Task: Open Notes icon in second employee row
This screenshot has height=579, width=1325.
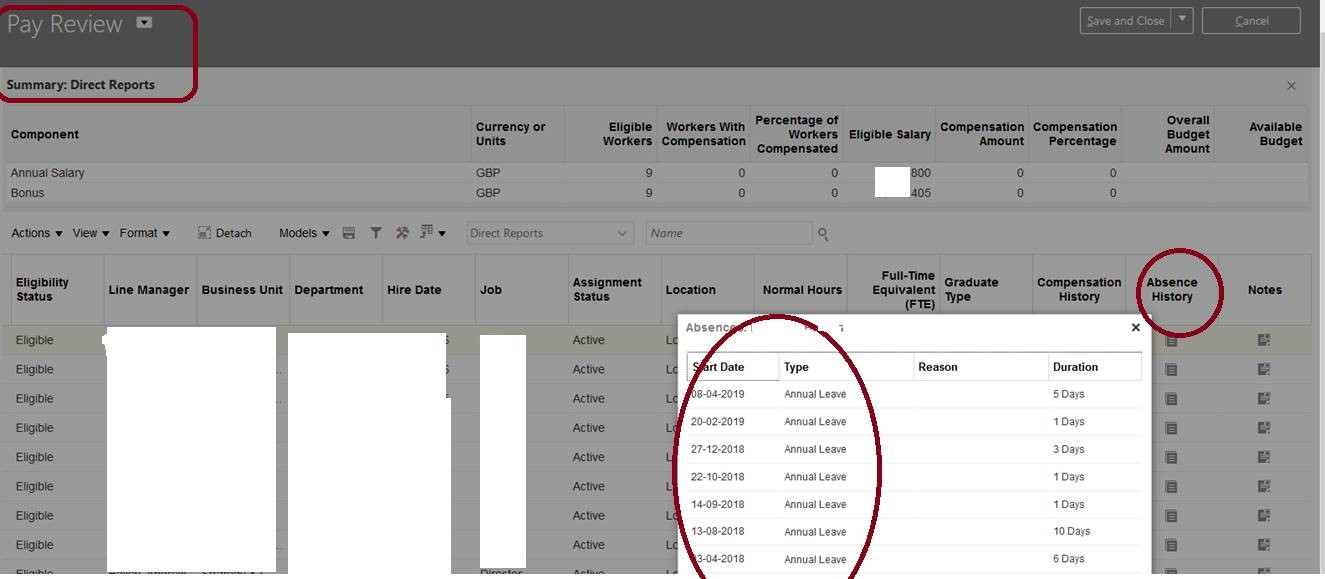Action: coord(1264,369)
